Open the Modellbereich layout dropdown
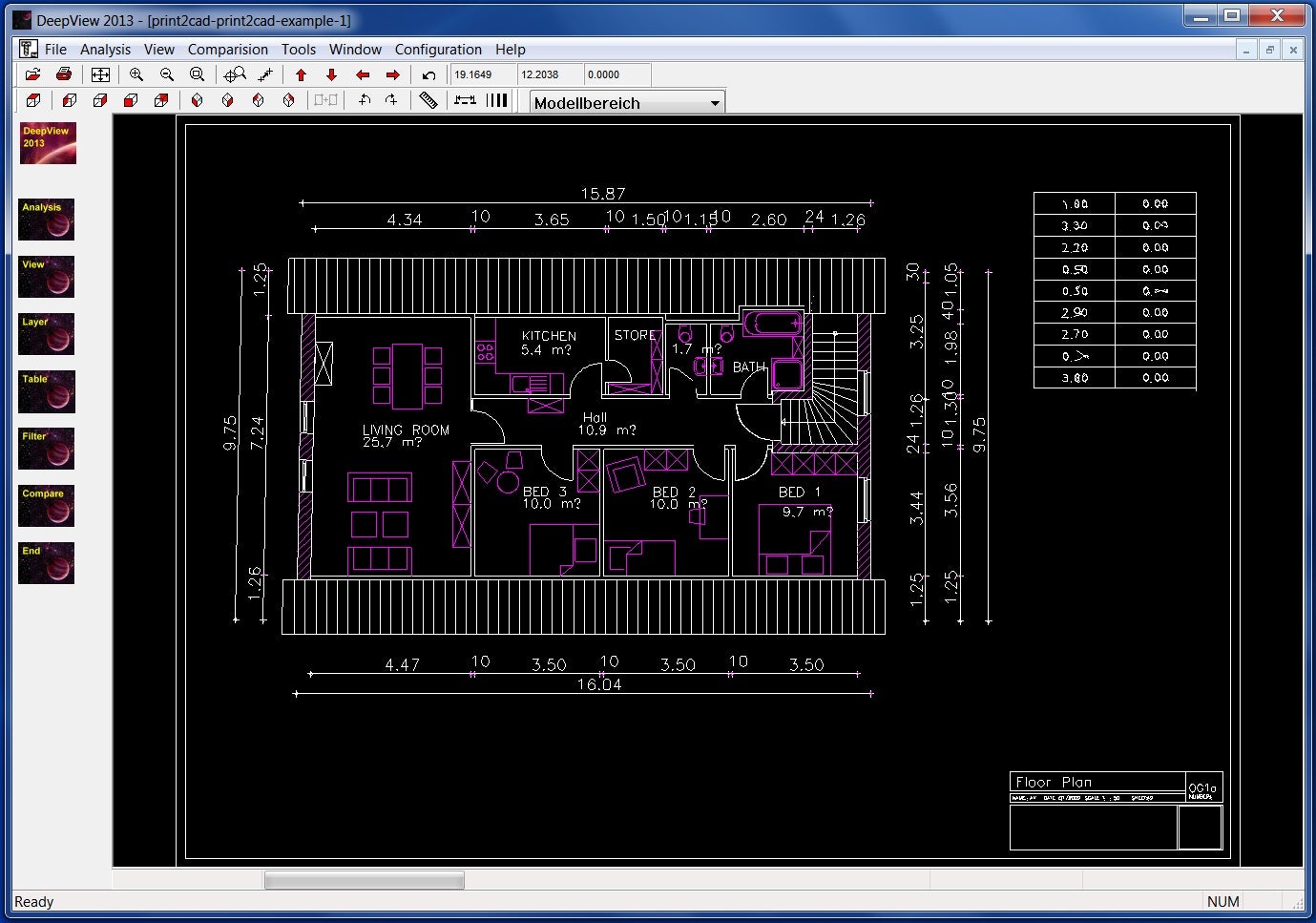1316x923 pixels. pyautogui.click(x=627, y=103)
